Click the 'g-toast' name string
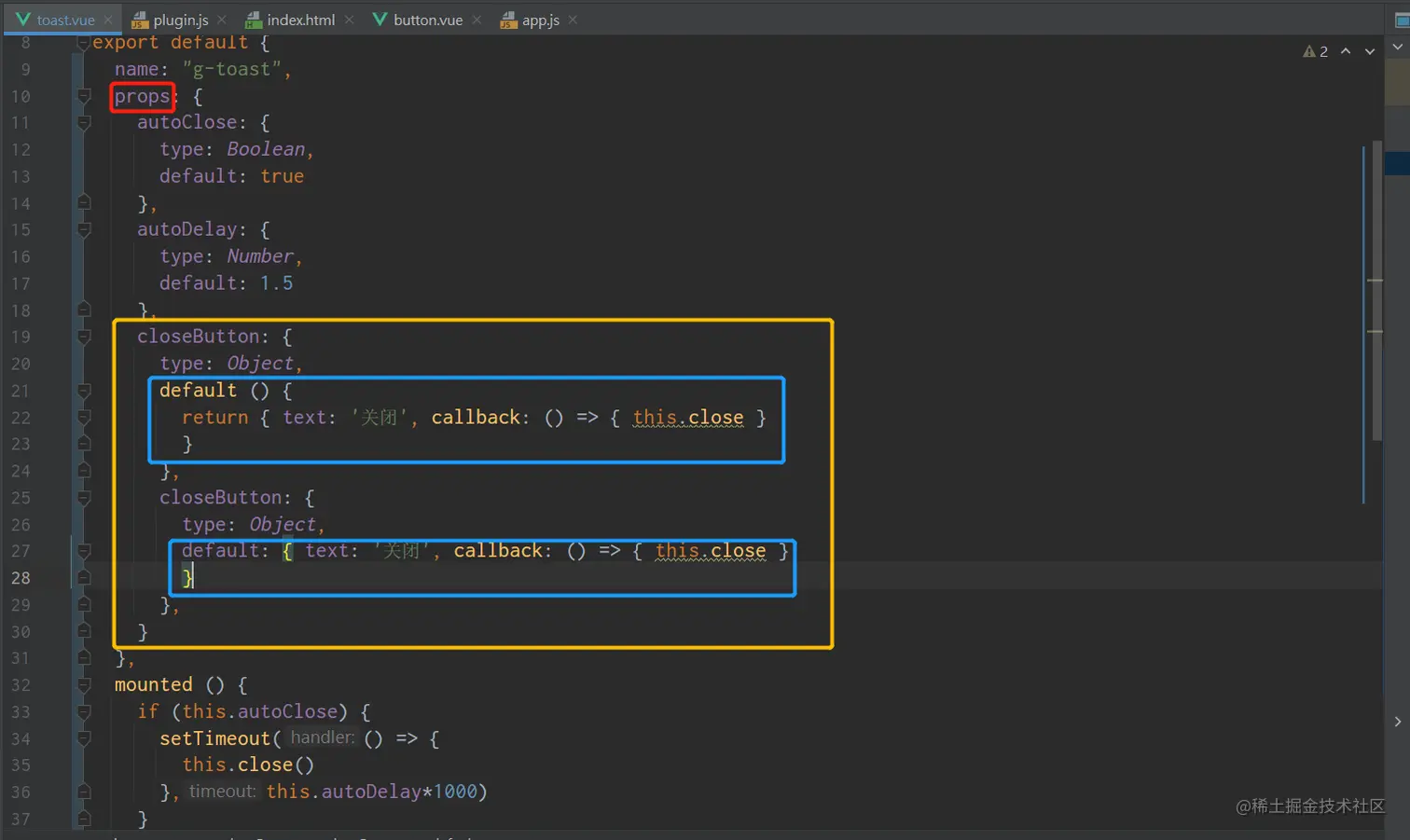 232,69
